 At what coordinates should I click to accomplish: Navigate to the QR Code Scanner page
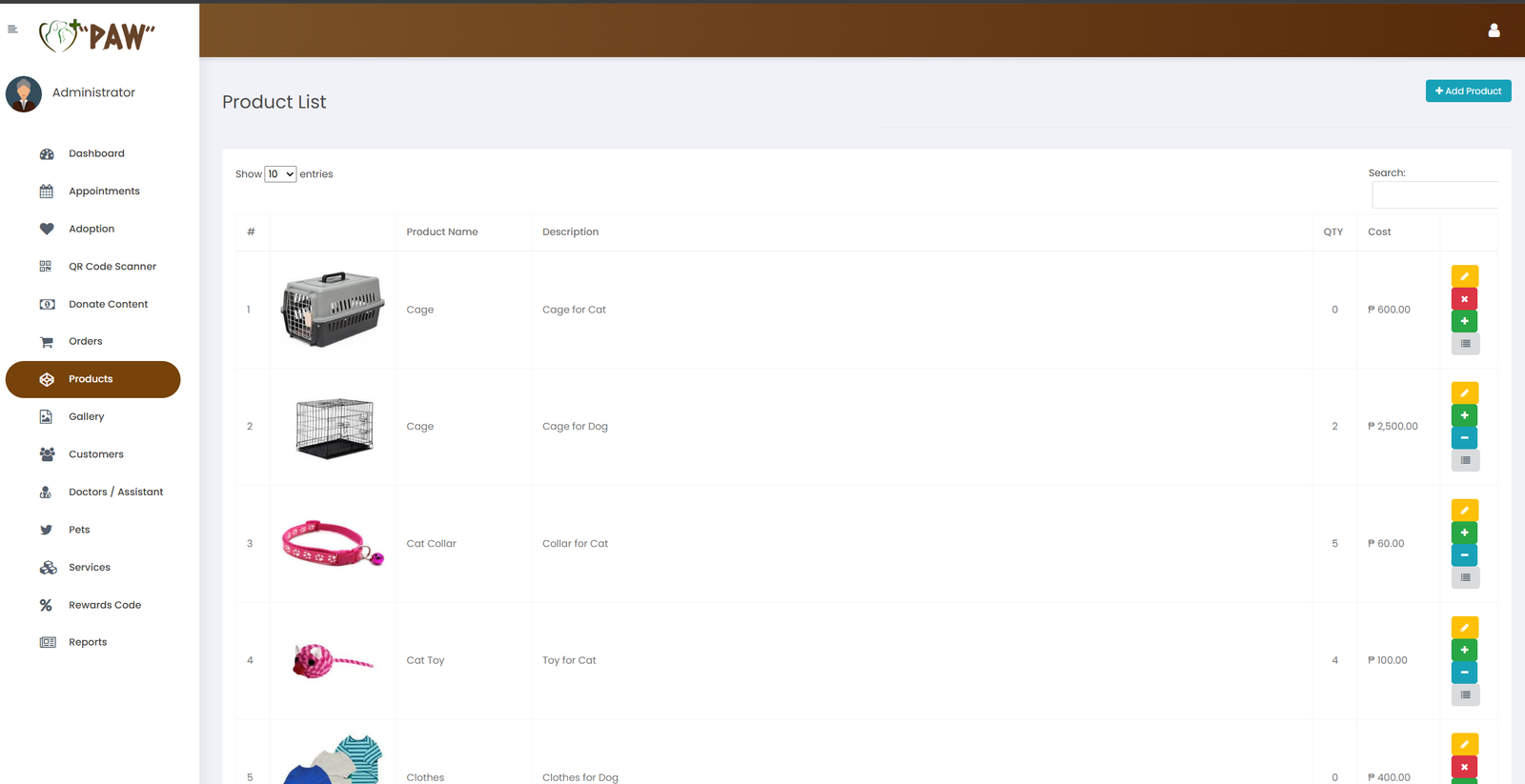coord(112,267)
